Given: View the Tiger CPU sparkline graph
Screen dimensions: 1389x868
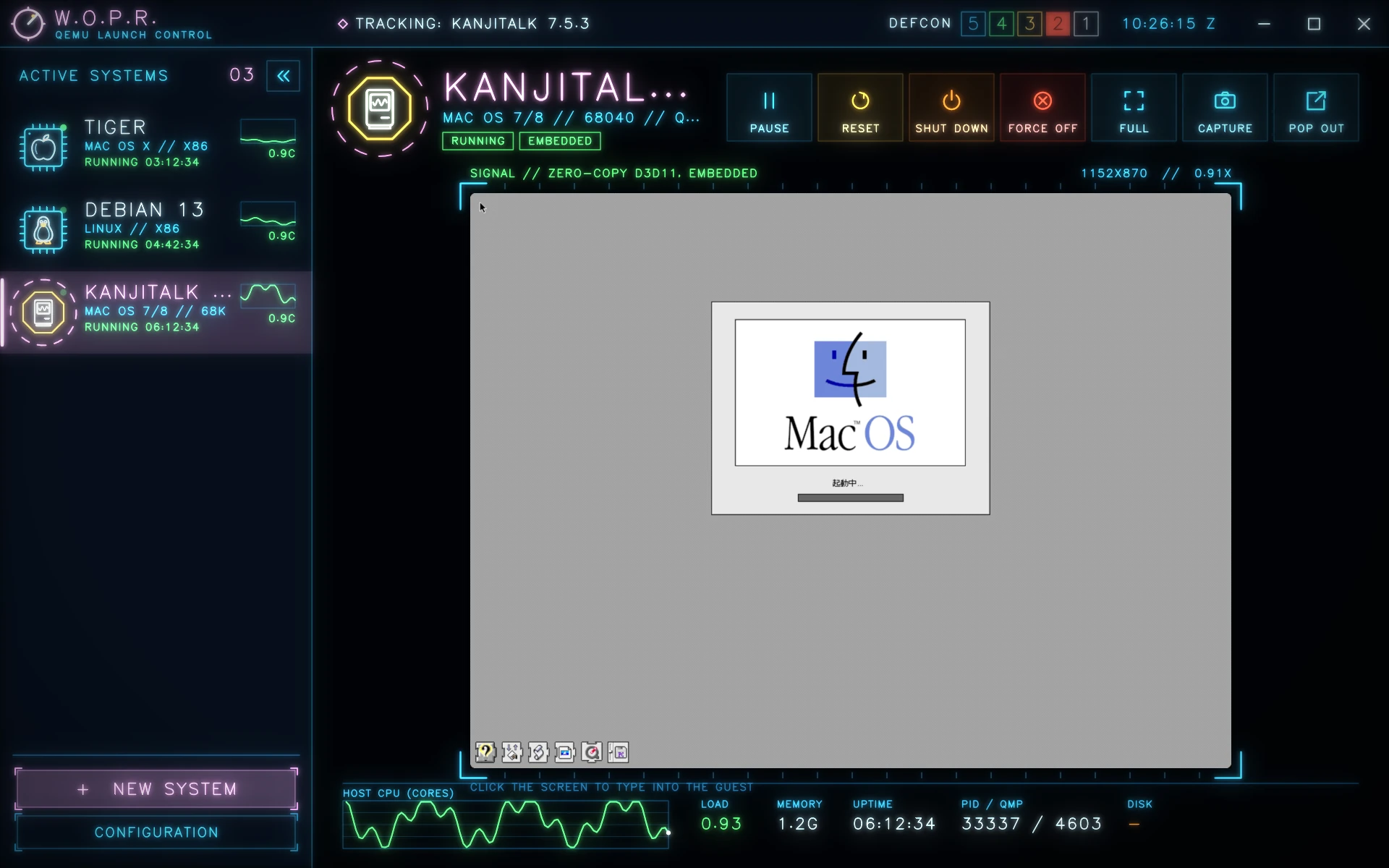Looking at the screenshot, I should point(268,132).
